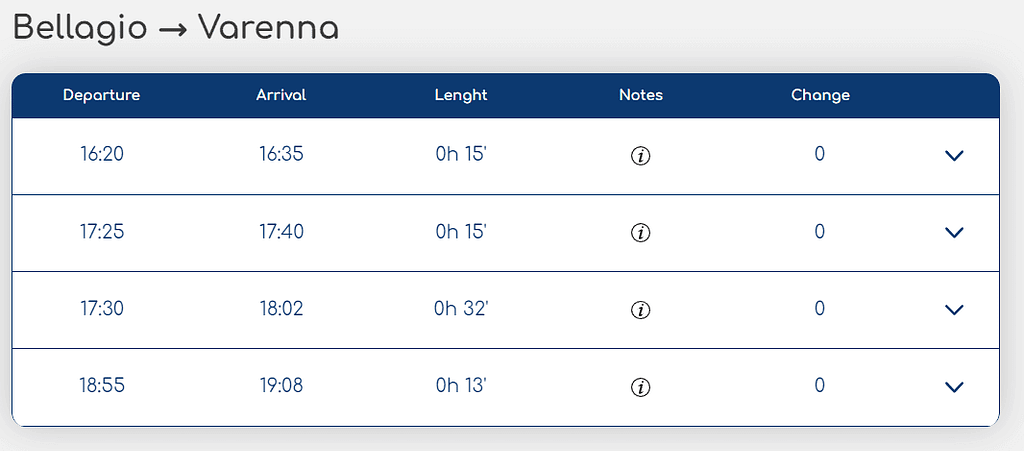The height and width of the screenshot is (451, 1024).
Task: Select the Arrival column header
Action: (x=281, y=96)
